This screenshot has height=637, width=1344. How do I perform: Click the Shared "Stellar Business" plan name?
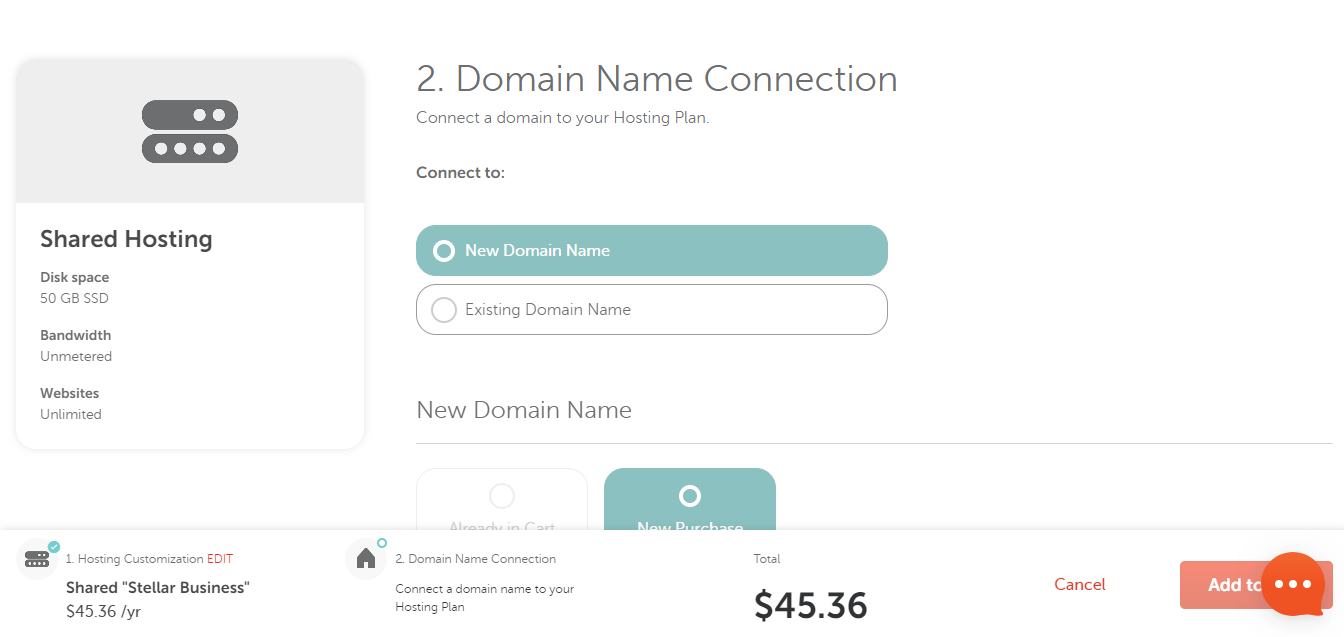pos(157,587)
